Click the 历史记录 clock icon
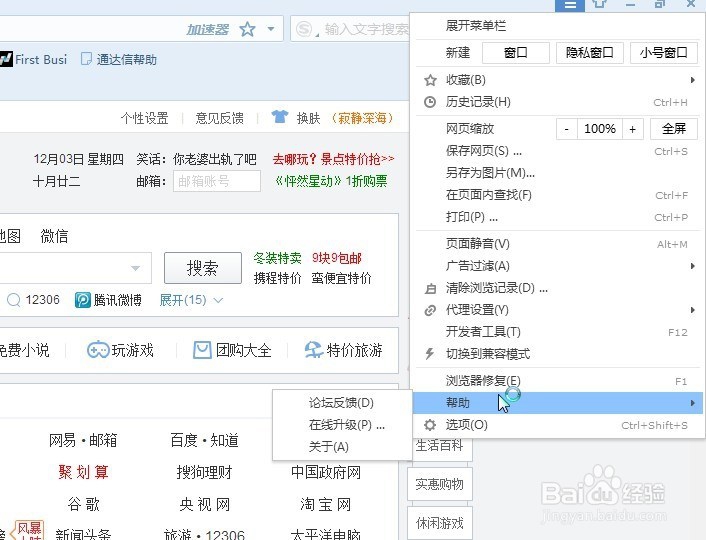Image resolution: width=706 pixels, height=540 pixels. [430, 102]
